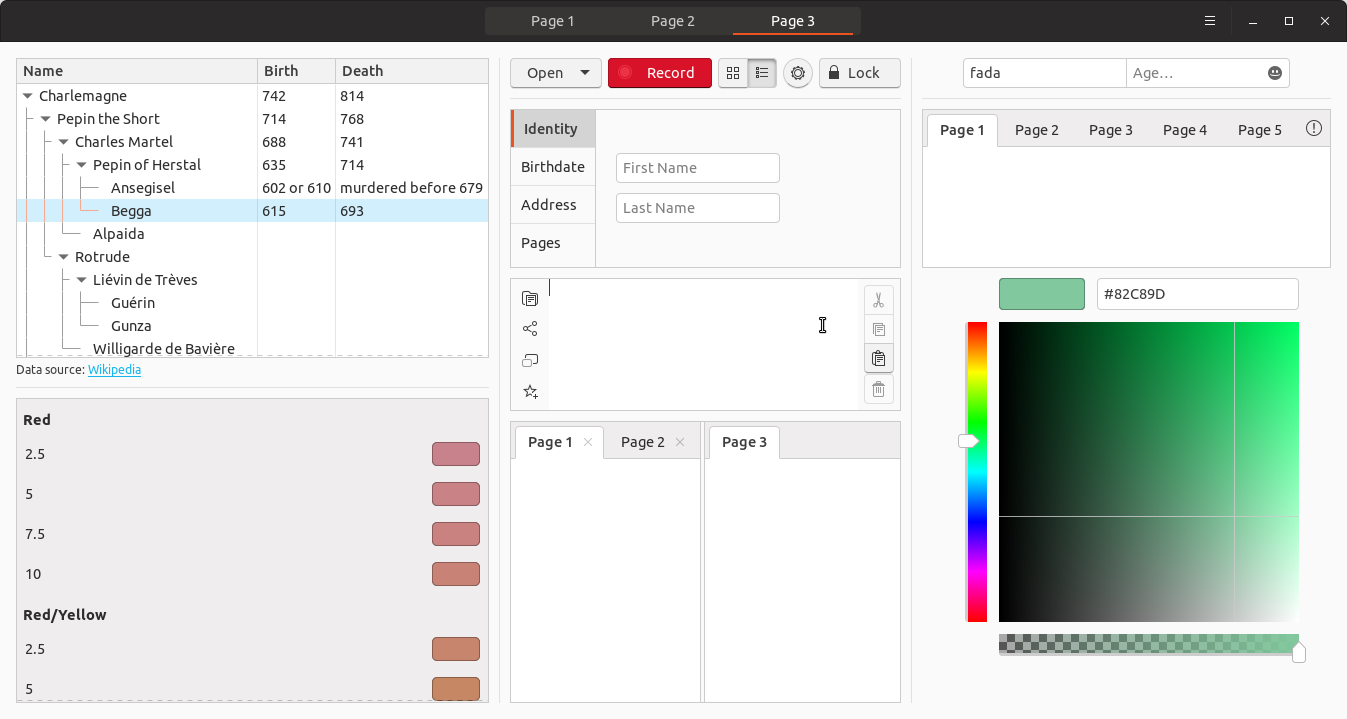Click the copy icon beside text area
The height and width of the screenshot is (719, 1347).
click(878, 329)
